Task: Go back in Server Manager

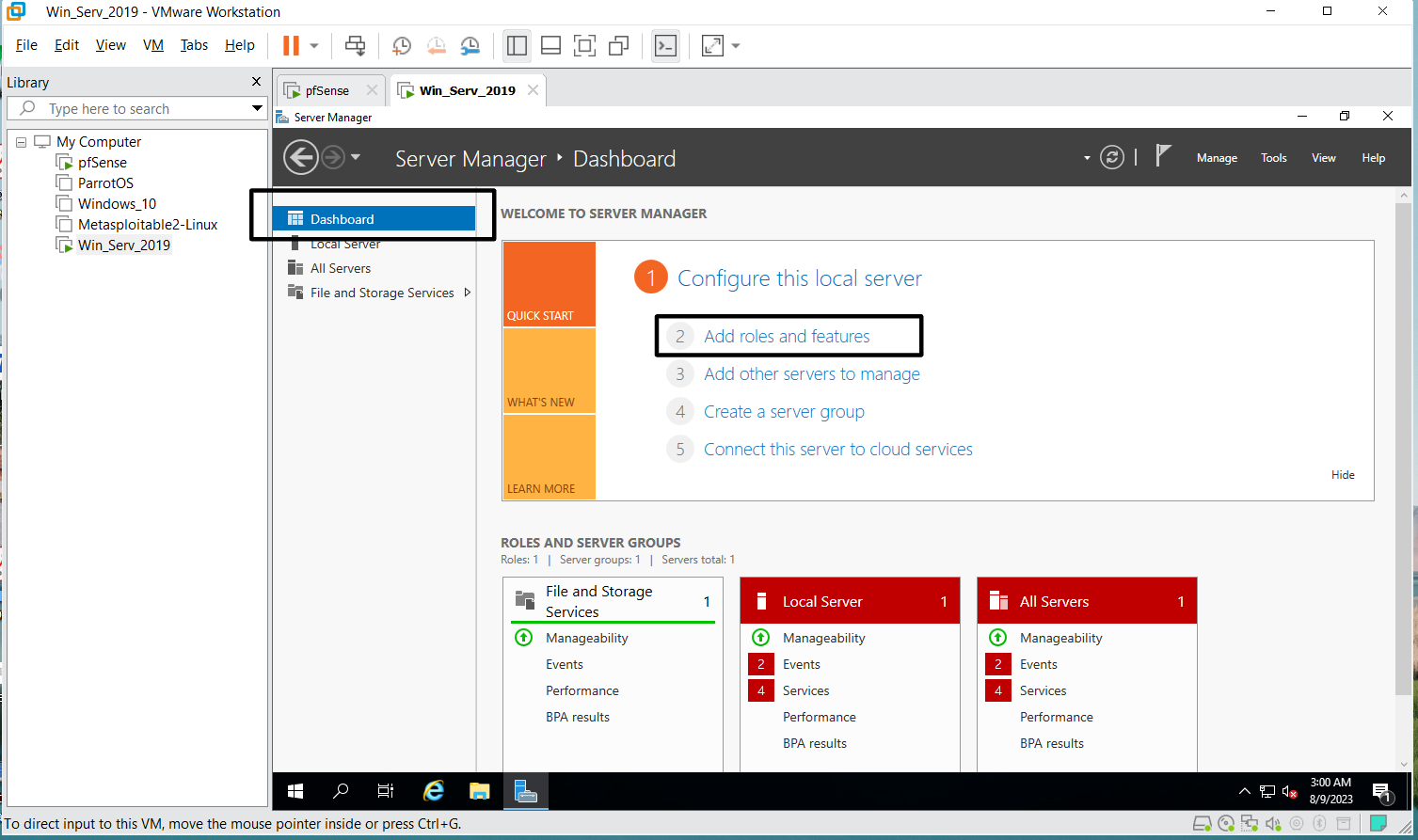Action: pyautogui.click(x=301, y=157)
